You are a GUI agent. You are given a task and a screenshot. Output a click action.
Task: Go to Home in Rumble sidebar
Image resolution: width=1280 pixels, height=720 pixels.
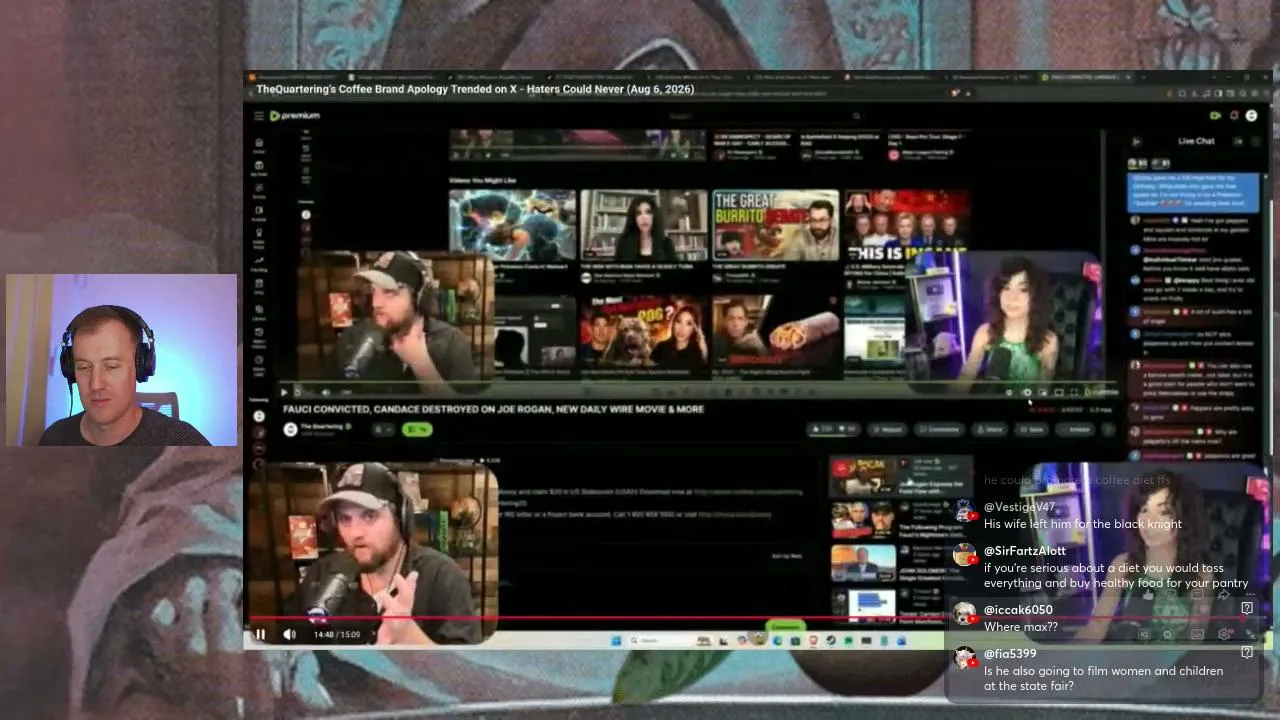(x=259, y=146)
